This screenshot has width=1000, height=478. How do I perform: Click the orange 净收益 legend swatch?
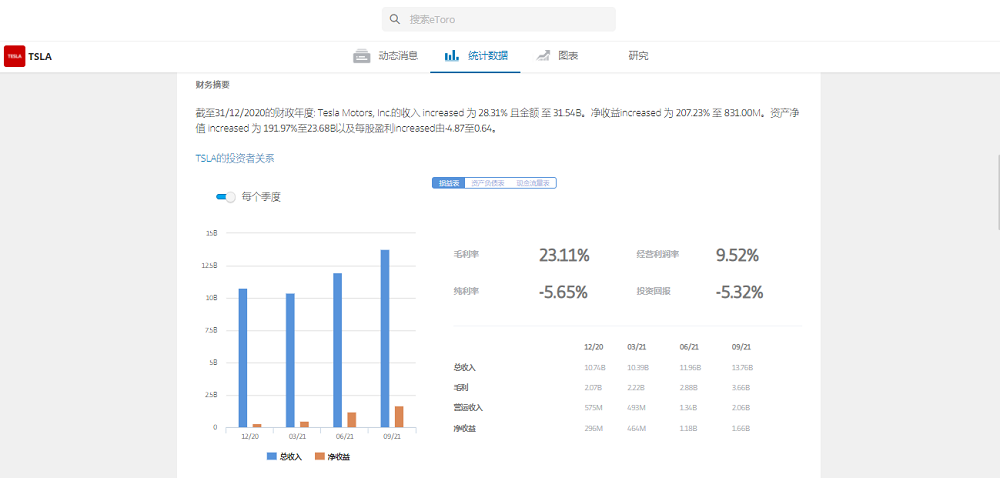click(320, 456)
